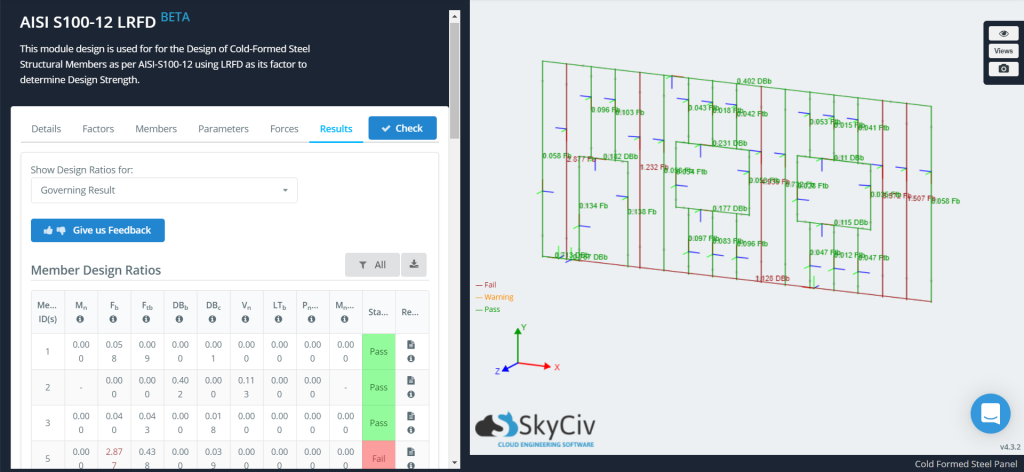Click the info icon under the DBb column header
Viewport: 1024px width, 472px height.
[178, 320]
